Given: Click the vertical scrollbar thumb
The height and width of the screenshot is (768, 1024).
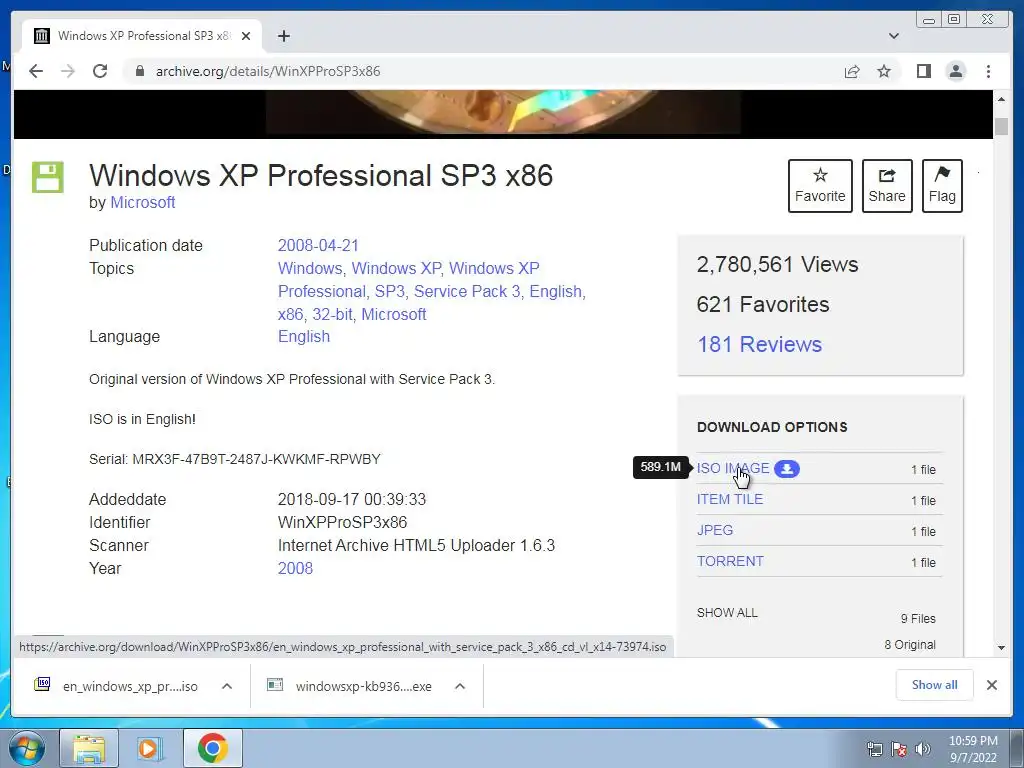Looking at the screenshot, I should (x=1001, y=126).
